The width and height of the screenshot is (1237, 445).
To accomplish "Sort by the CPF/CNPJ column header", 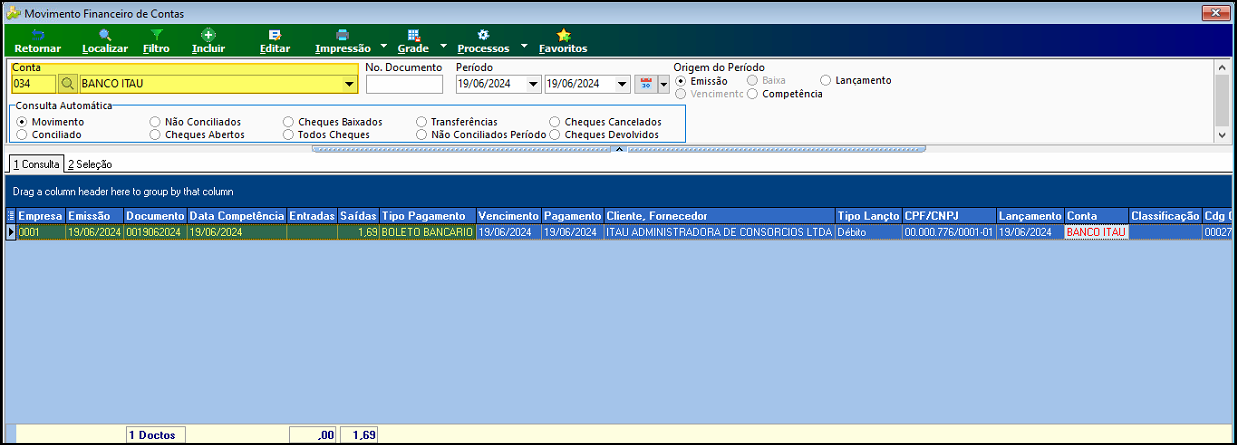I will (x=949, y=215).
